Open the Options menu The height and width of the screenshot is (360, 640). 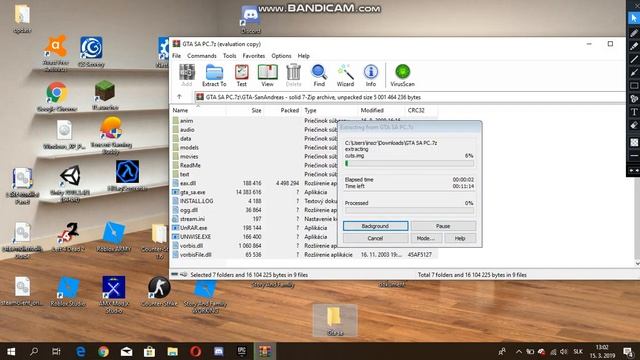coord(281,56)
